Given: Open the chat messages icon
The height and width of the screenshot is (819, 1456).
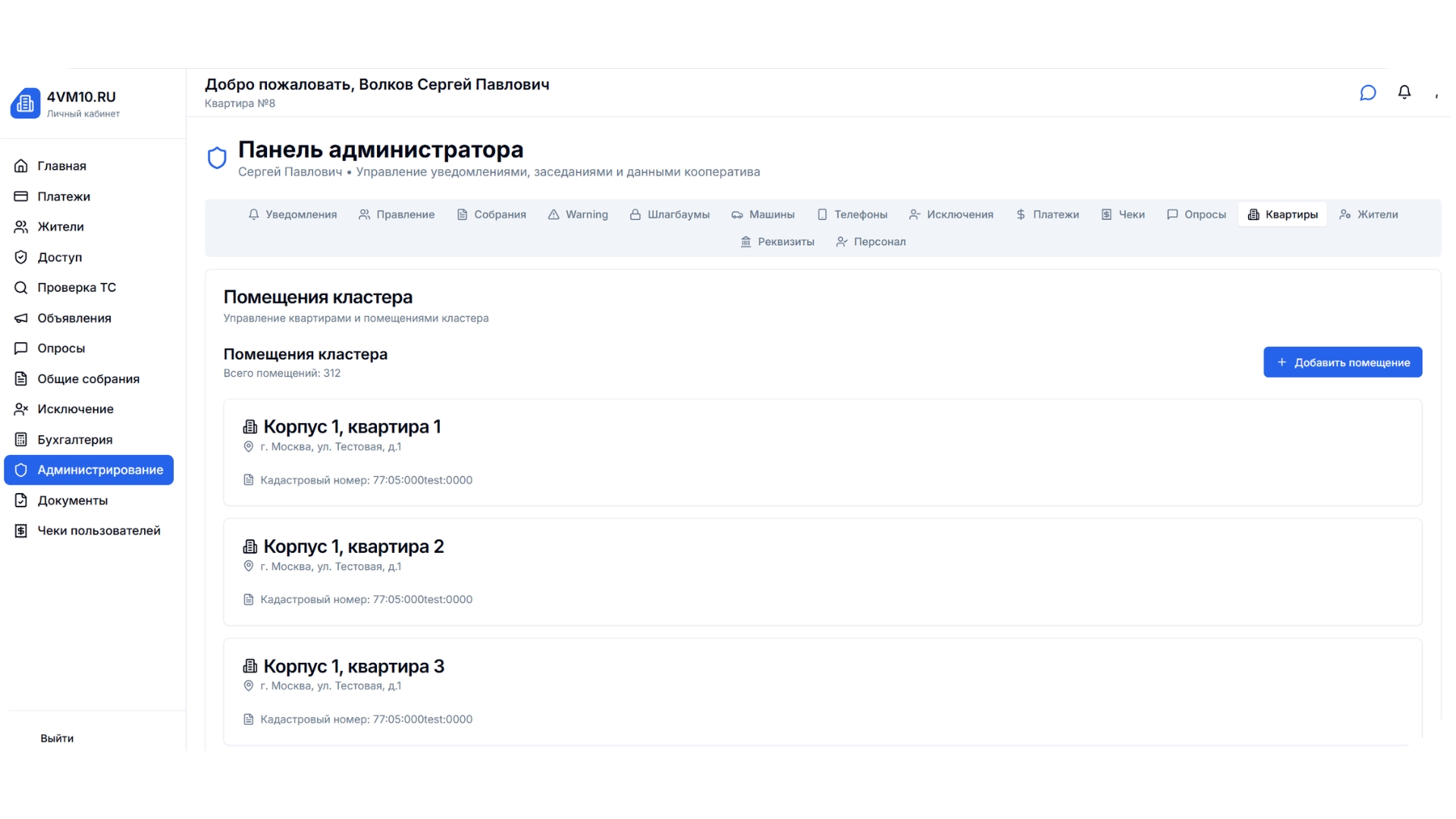Looking at the screenshot, I should click(x=1367, y=92).
